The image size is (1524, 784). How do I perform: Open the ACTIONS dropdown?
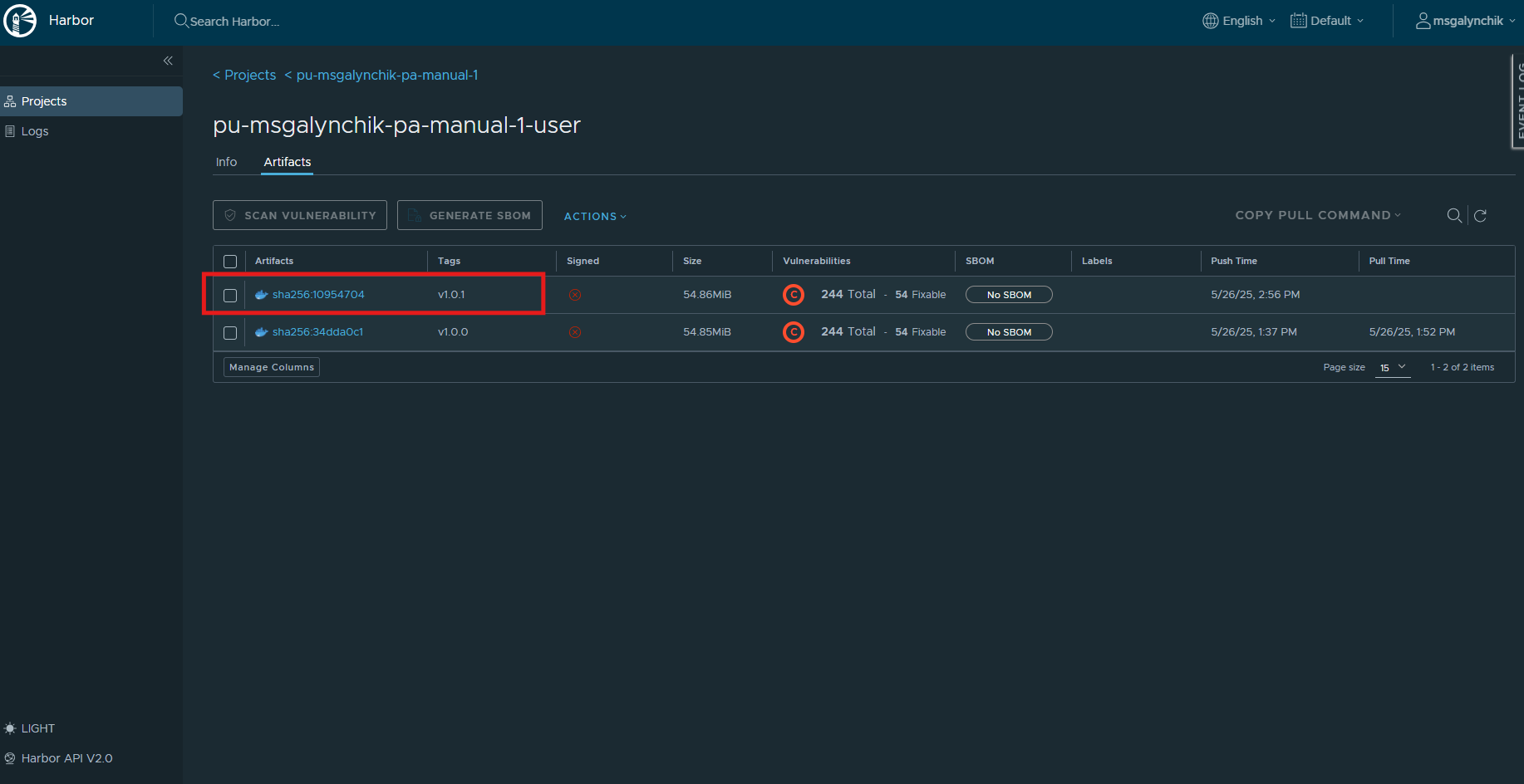(x=595, y=217)
